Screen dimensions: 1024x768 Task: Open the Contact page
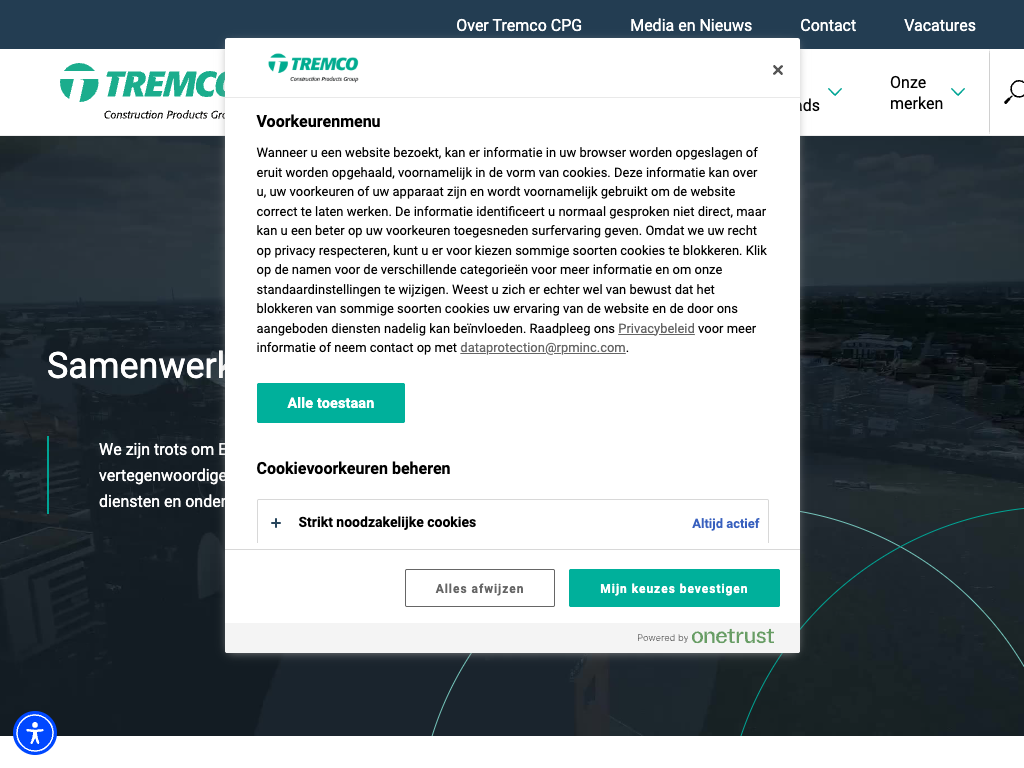click(827, 25)
